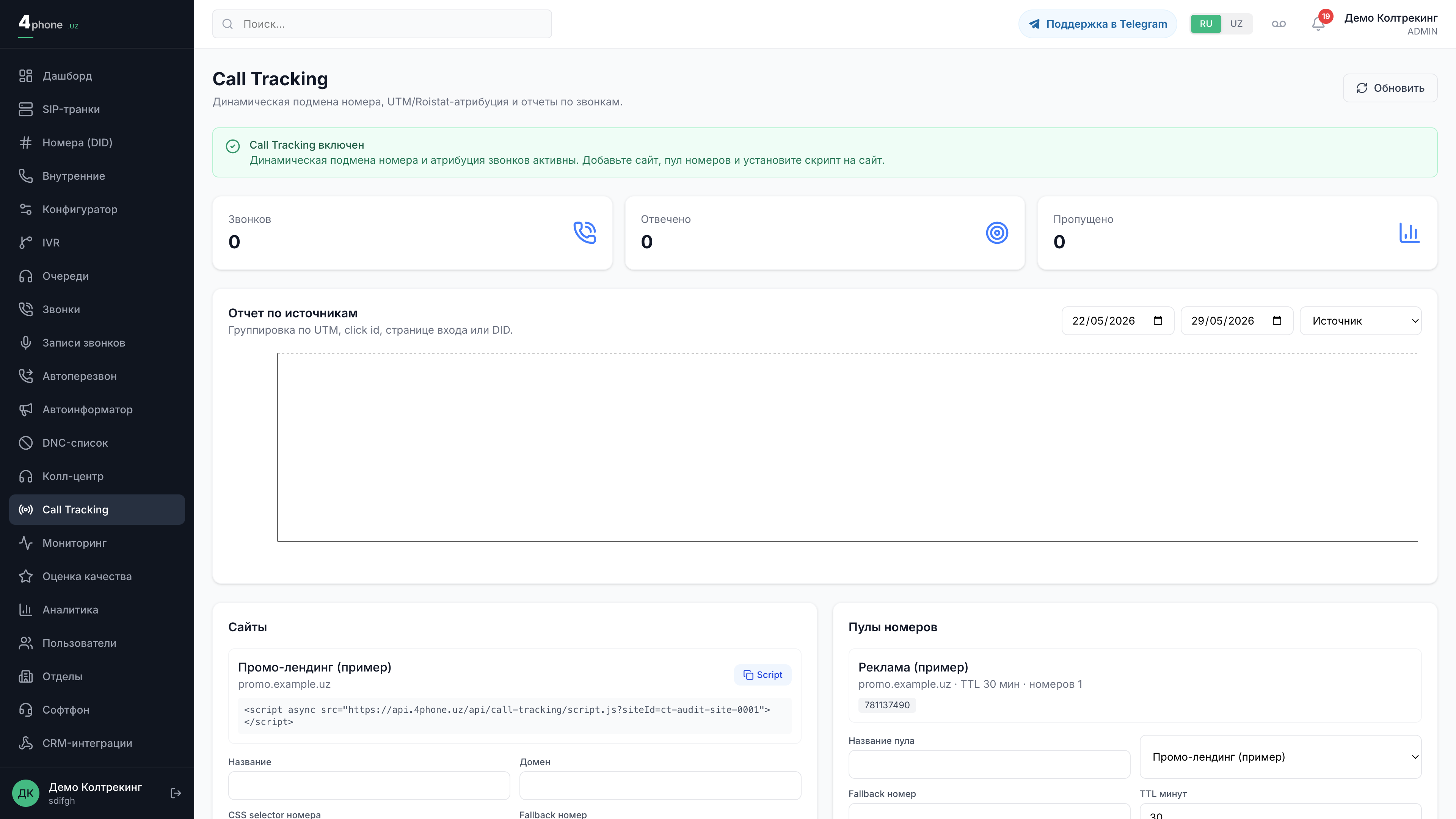
Task: Open the pool site dropdown Промо-лендинг (пример)
Action: coord(1280,756)
